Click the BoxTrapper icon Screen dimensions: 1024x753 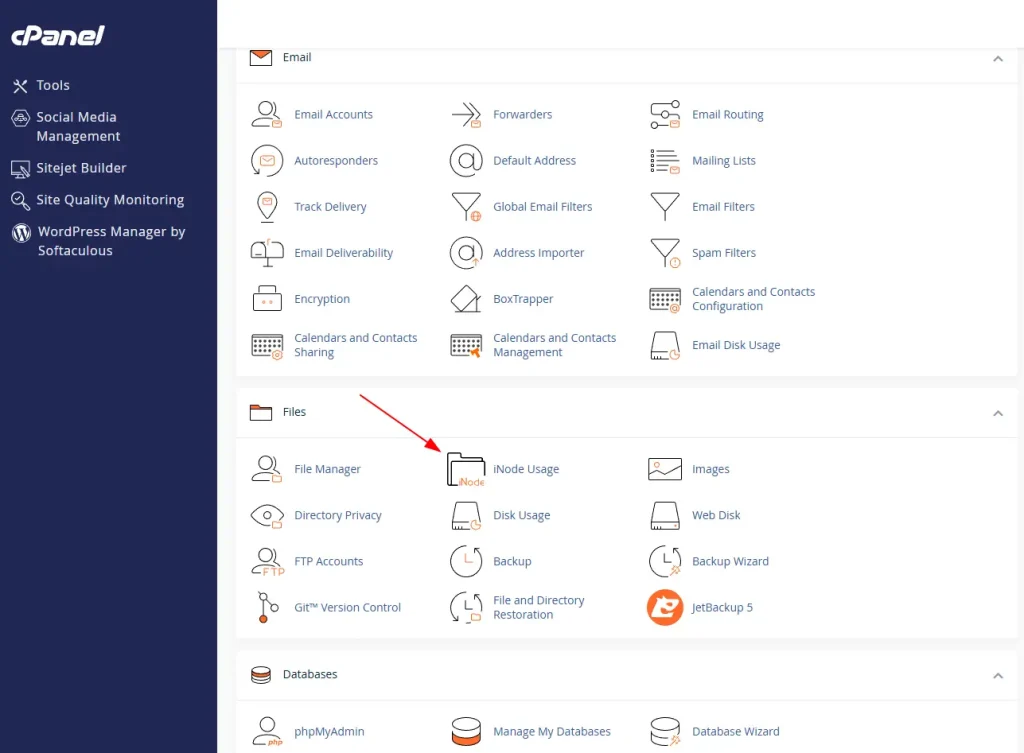pyautogui.click(x=466, y=298)
